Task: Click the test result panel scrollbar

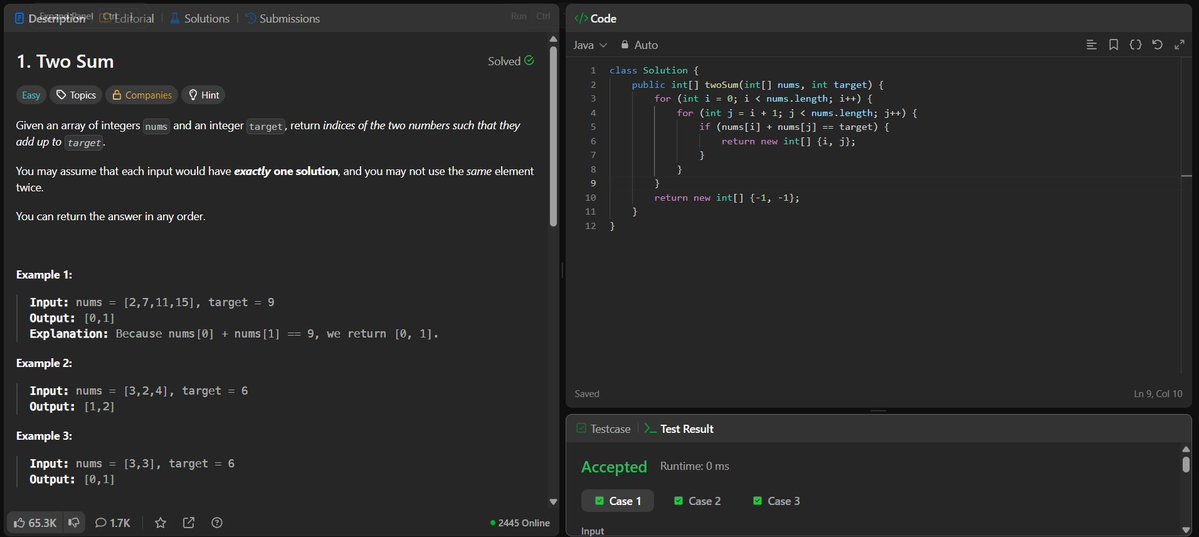Action: coord(1186,464)
